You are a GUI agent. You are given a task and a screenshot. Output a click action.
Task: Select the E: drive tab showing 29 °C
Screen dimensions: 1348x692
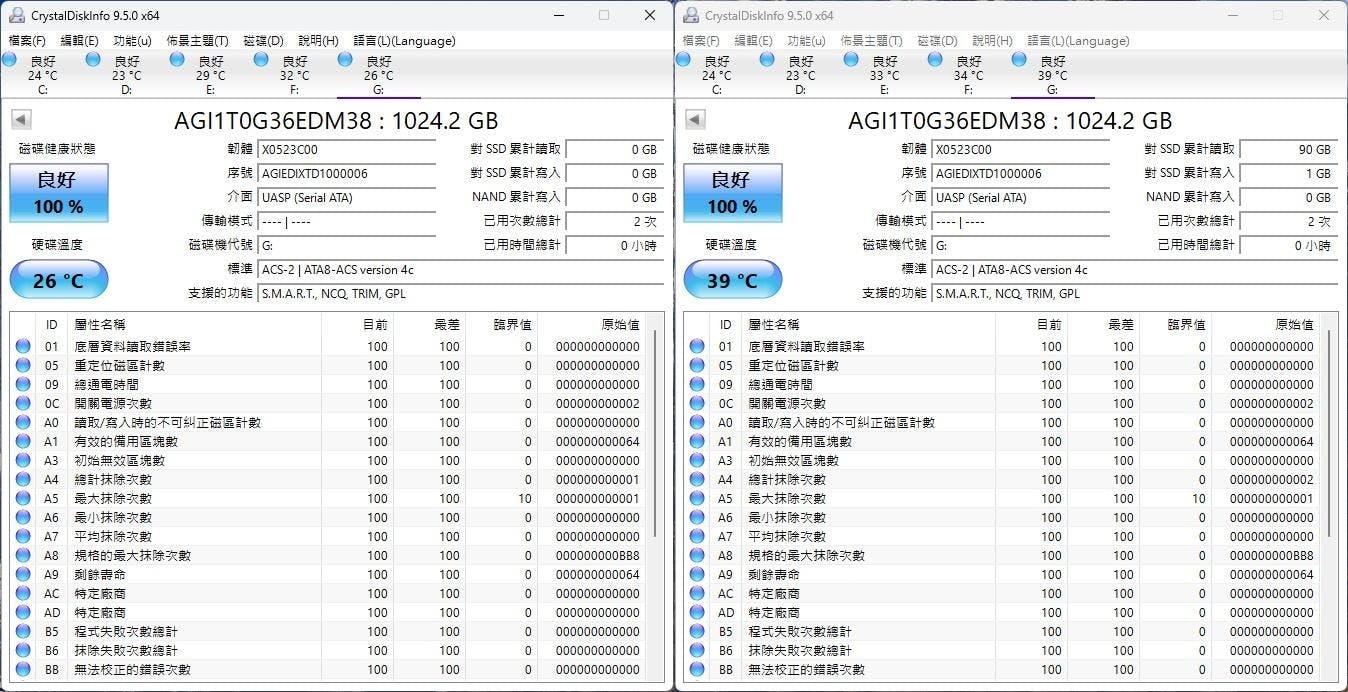point(210,75)
